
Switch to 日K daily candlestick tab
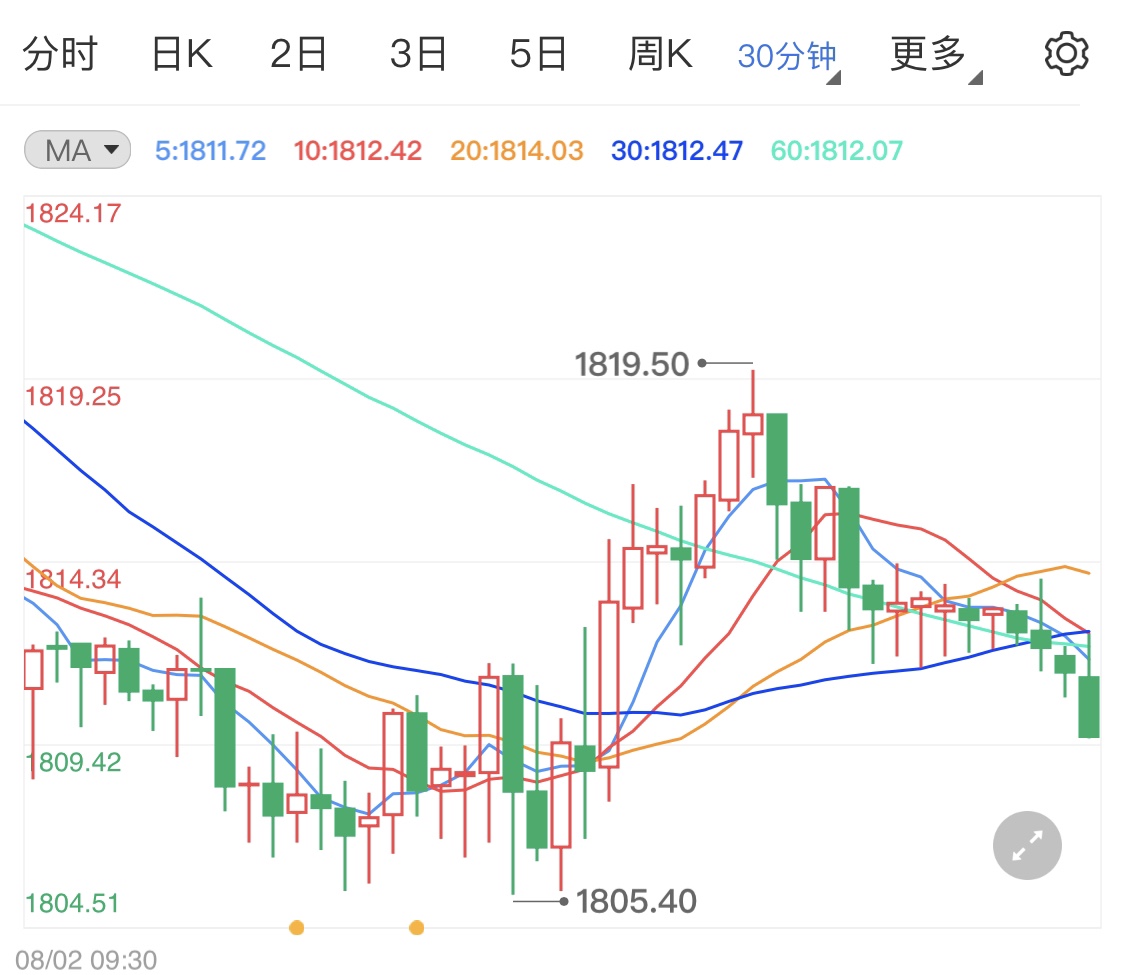click(182, 54)
